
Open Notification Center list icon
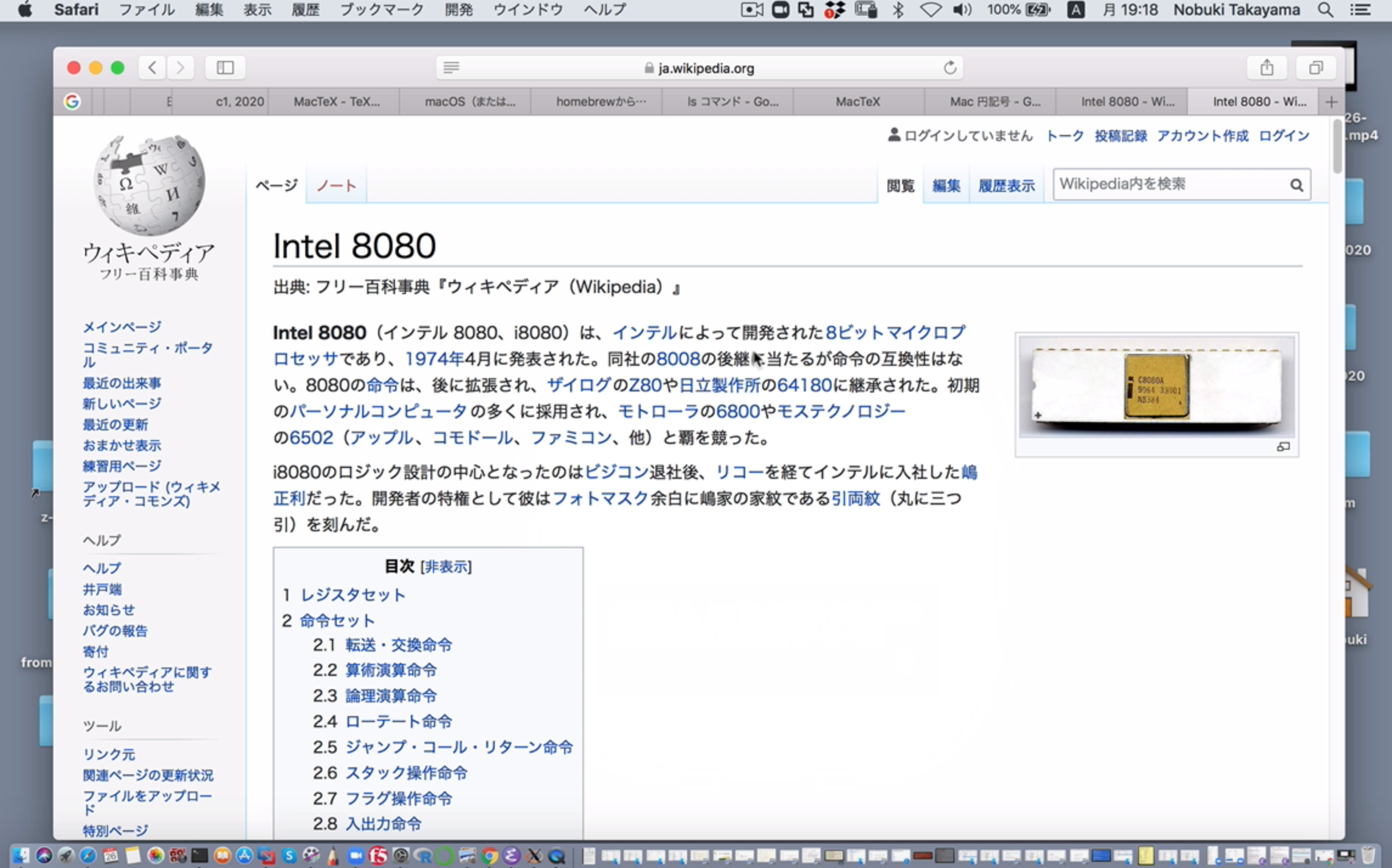[x=1360, y=10]
